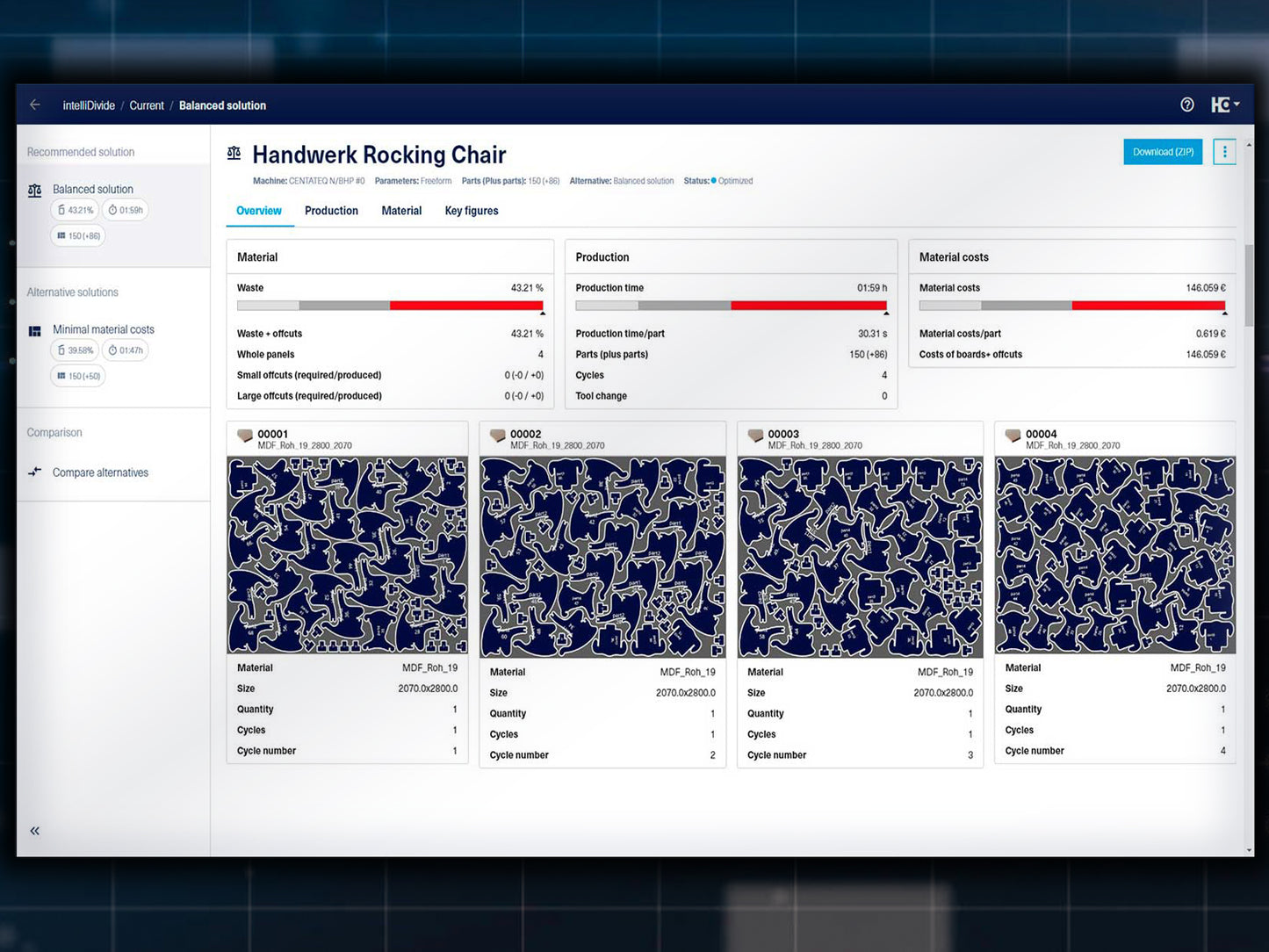Viewport: 1269px width, 952px height.
Task: Switch to the Production tab
Action: click(331, 211)
